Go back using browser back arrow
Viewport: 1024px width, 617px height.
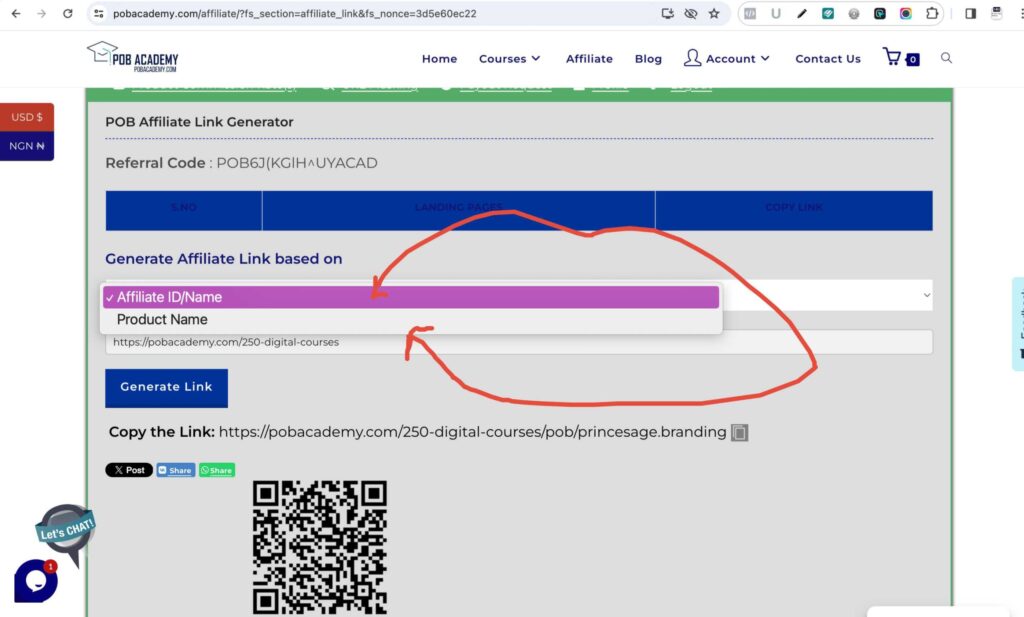point(16,13)
